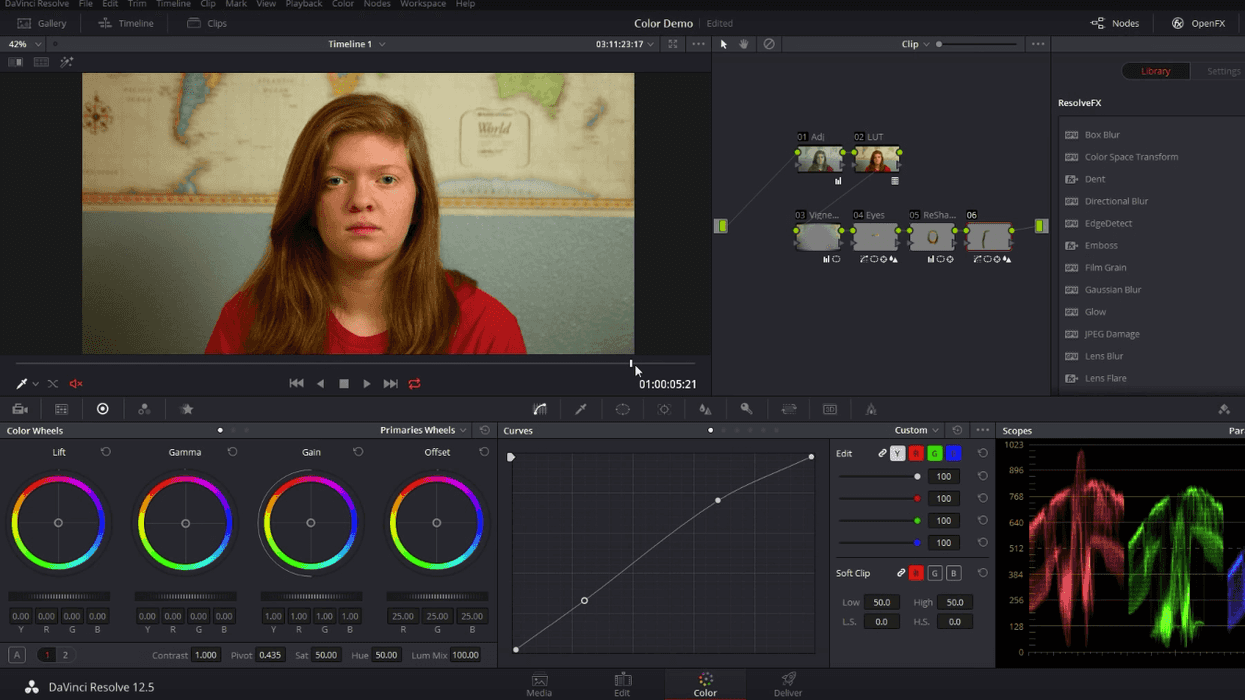1245x700 pixels.
Task: Open the RGB Mixer palette
Action: (144, 409)
